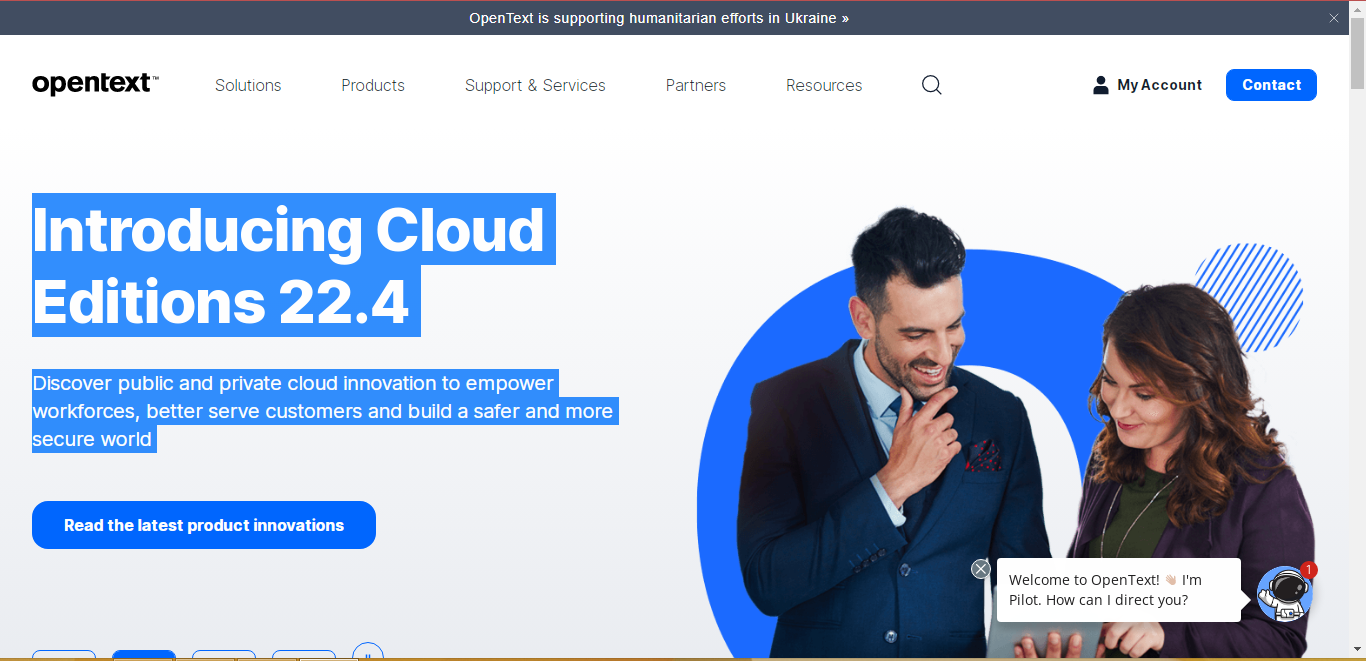This screenshot has width=1366, height=661.
Task: Click the Contact button
Action: coord(1271,85)
